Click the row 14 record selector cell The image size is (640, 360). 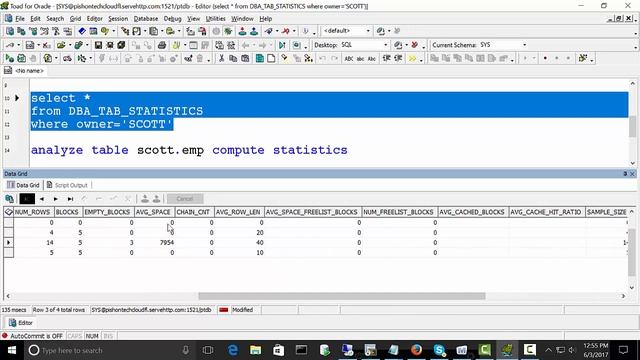point(8,242)
